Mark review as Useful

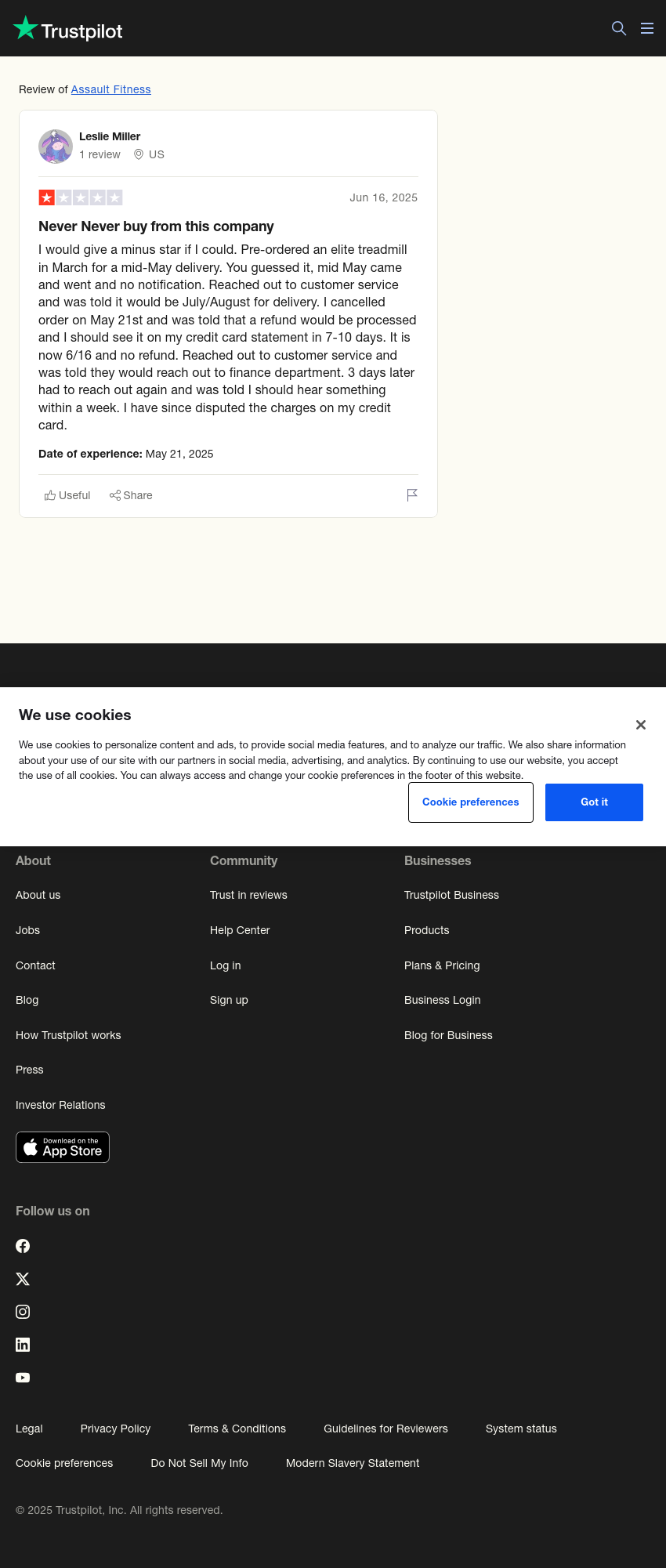(x=67, y=495)
